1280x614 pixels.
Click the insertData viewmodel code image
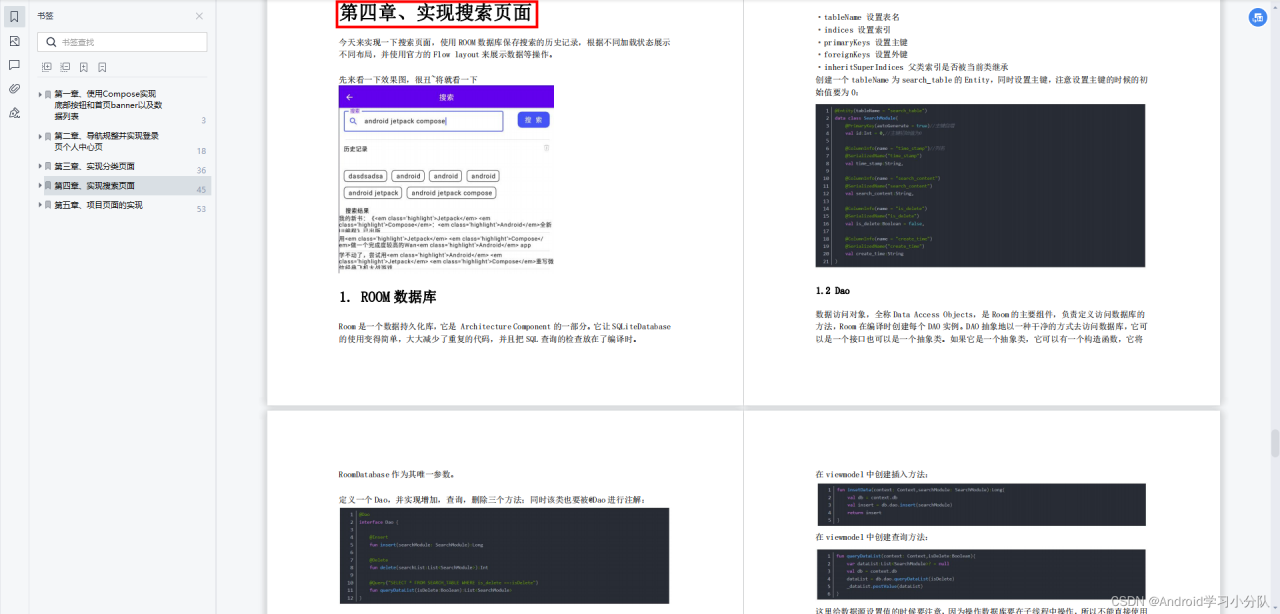(x=980, y=505)
